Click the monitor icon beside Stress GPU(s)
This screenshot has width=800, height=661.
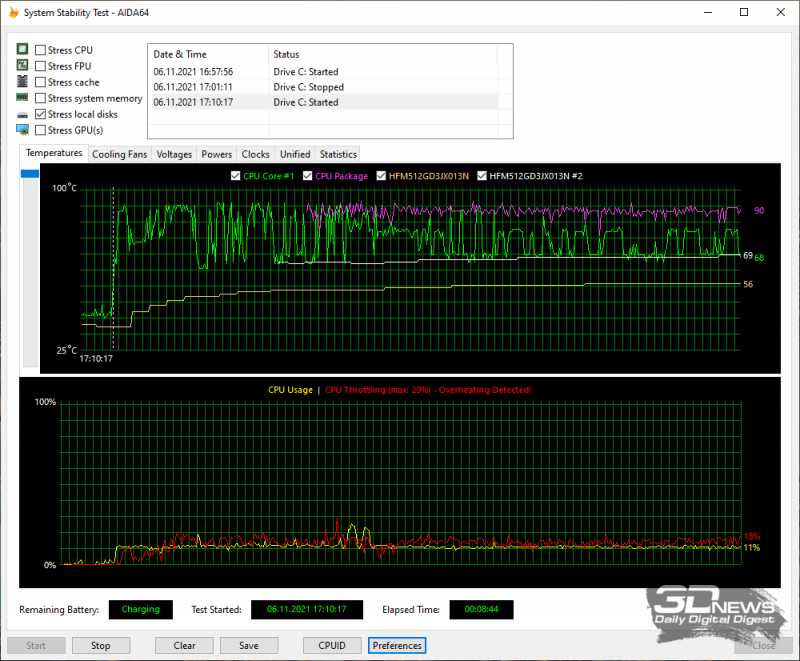(22, 130)
